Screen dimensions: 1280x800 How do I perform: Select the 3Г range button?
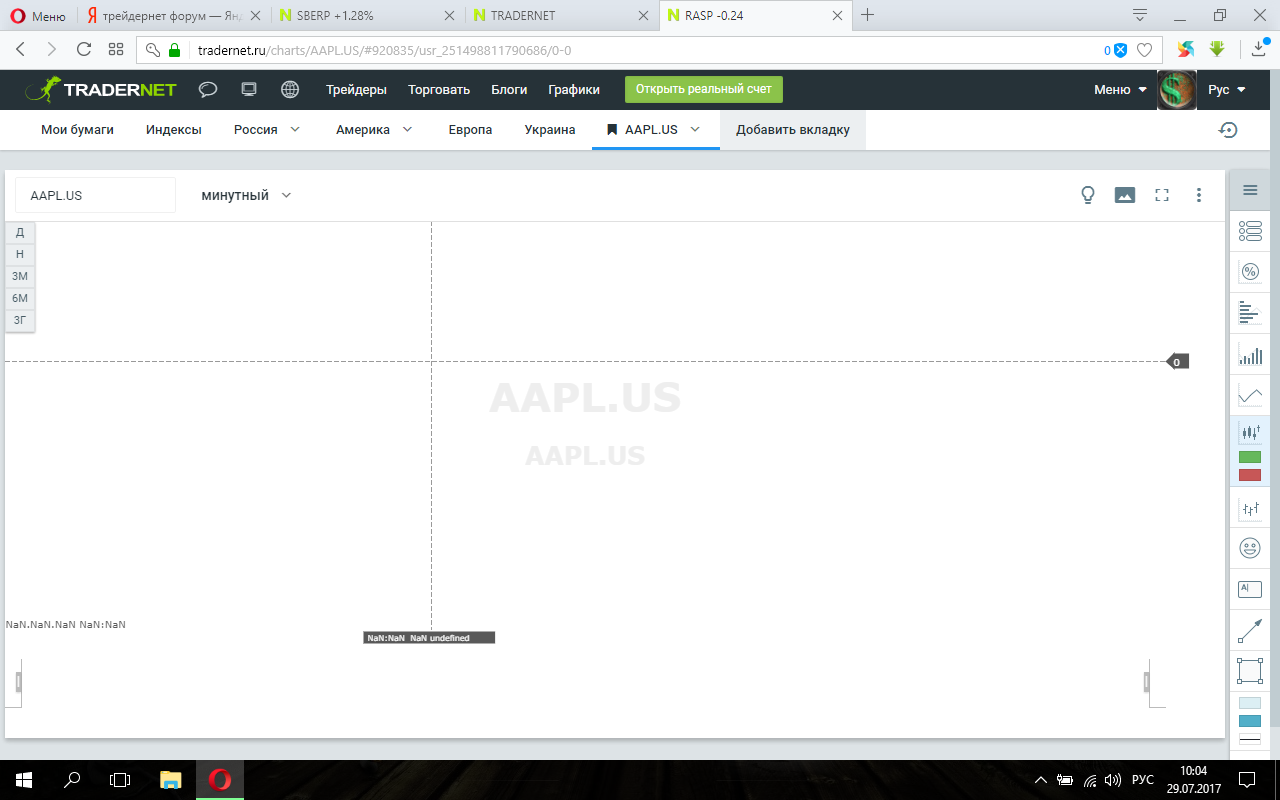(x=20, y=320)
